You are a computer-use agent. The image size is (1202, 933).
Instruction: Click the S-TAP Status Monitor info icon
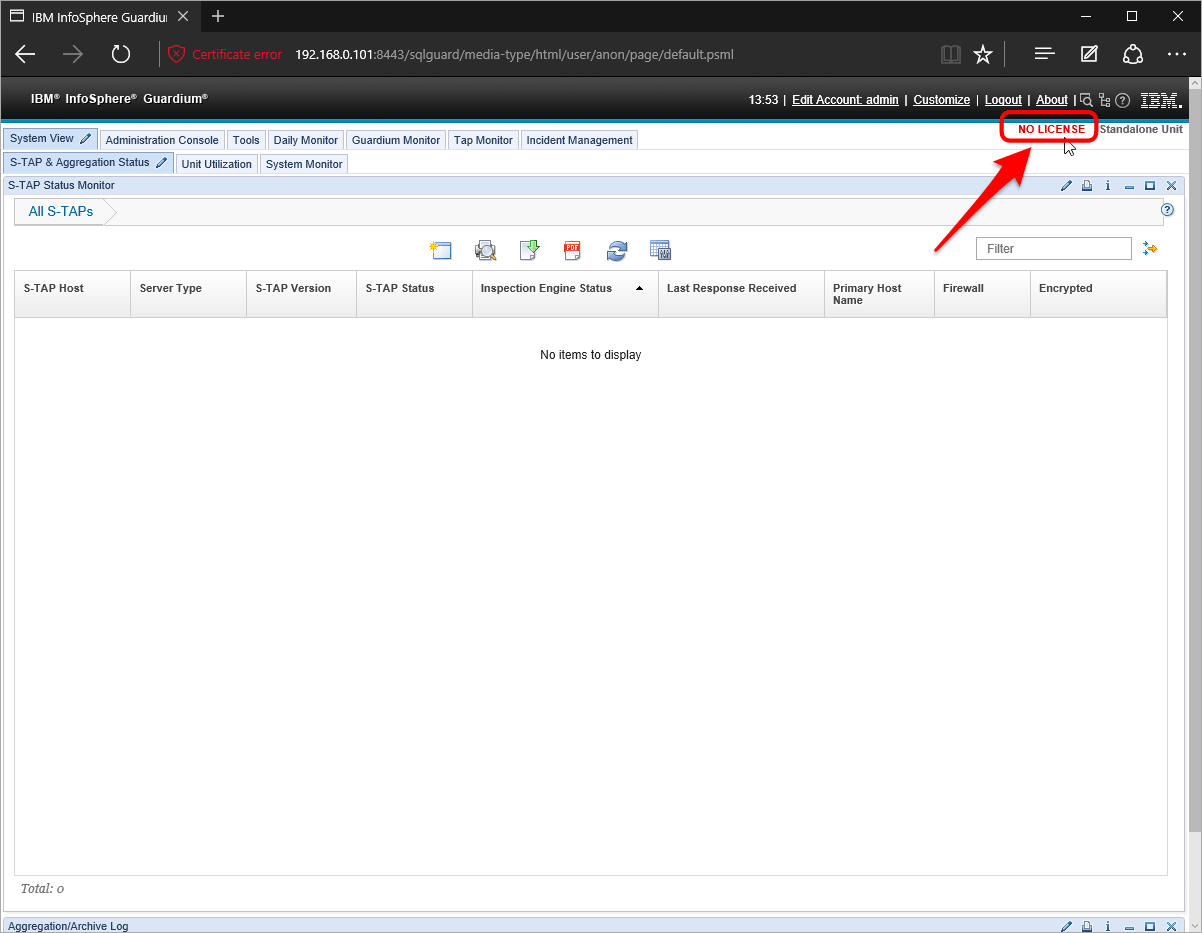[1108, 186]
